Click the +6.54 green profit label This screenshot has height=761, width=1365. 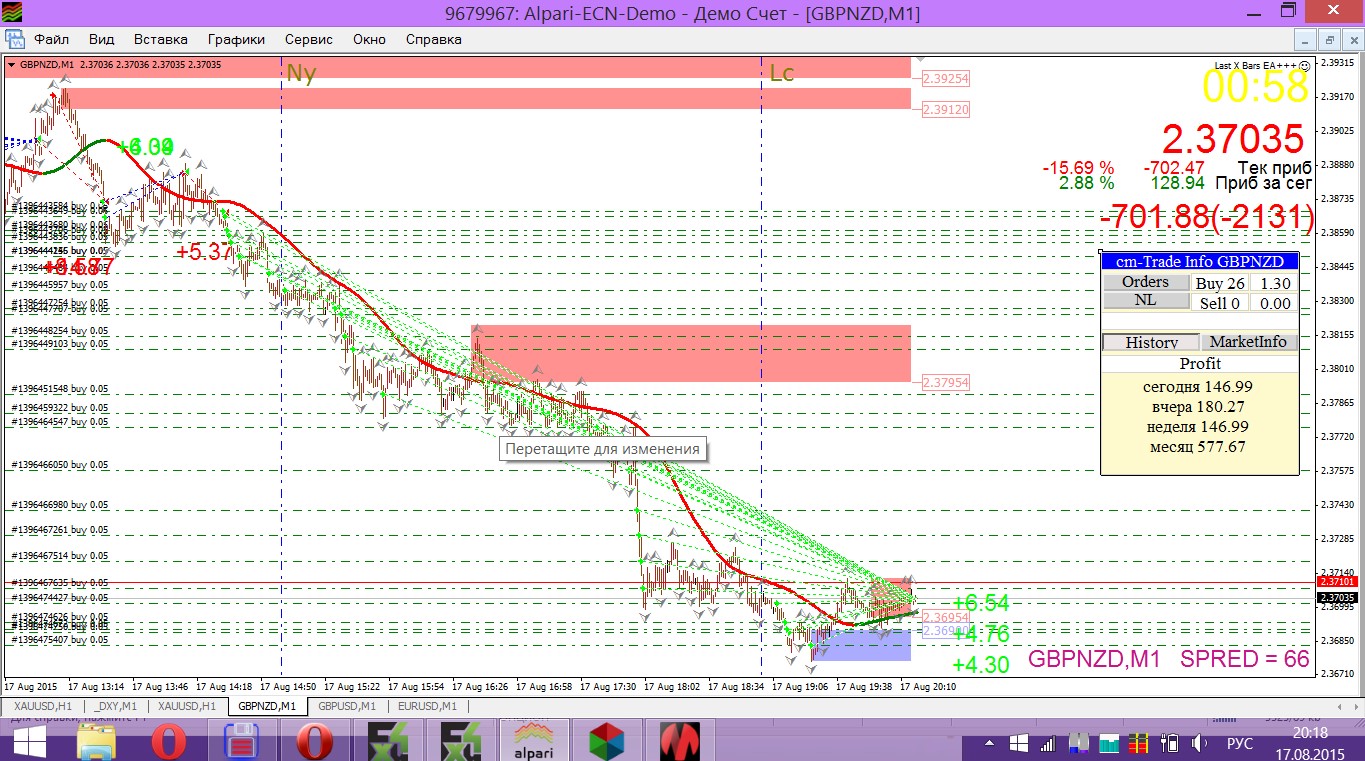[x=980, y=603]
